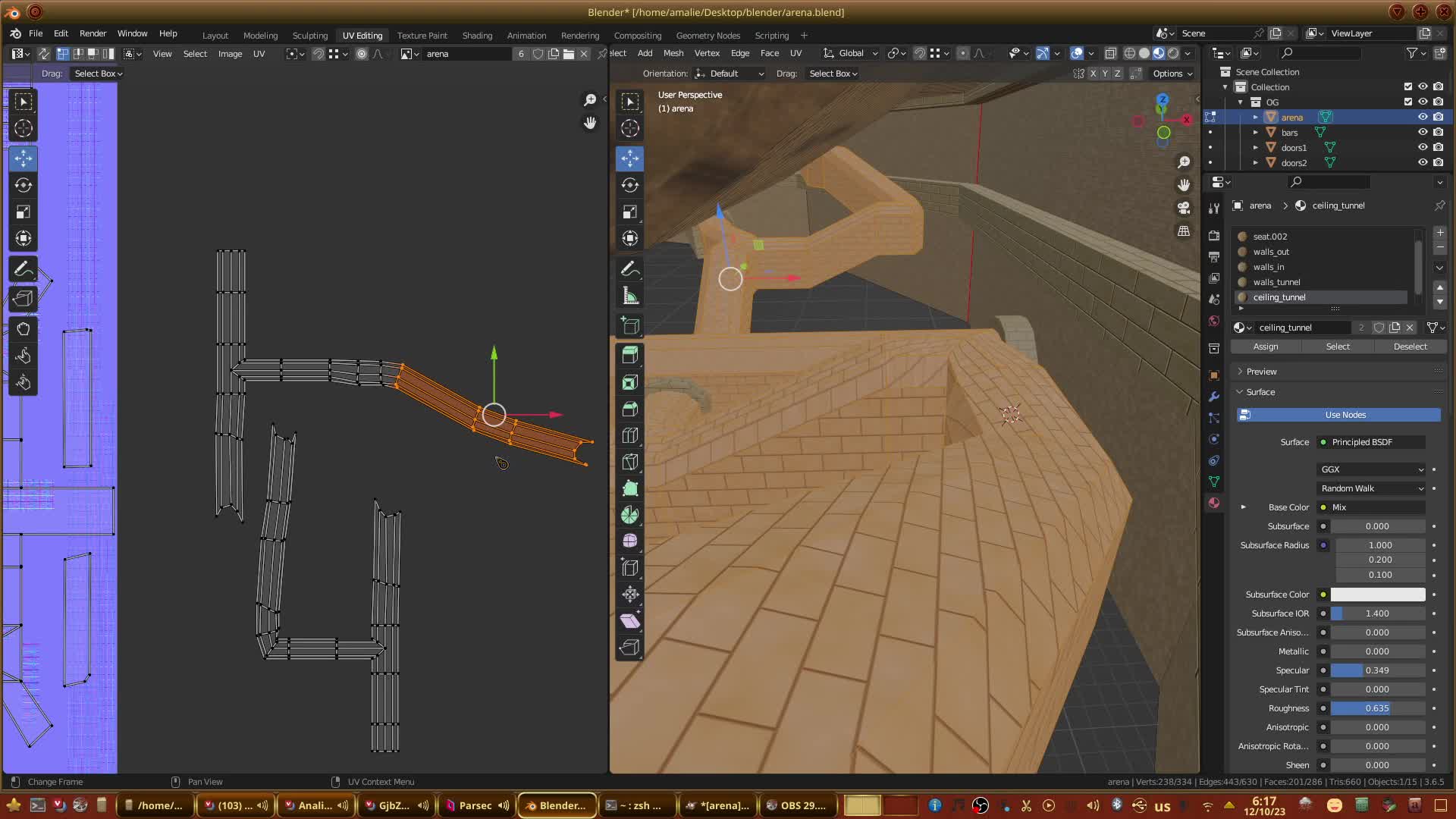Screen dimensions: 1456x819
Task: Click the Assign material button
Action: (x=1265, y=347)
